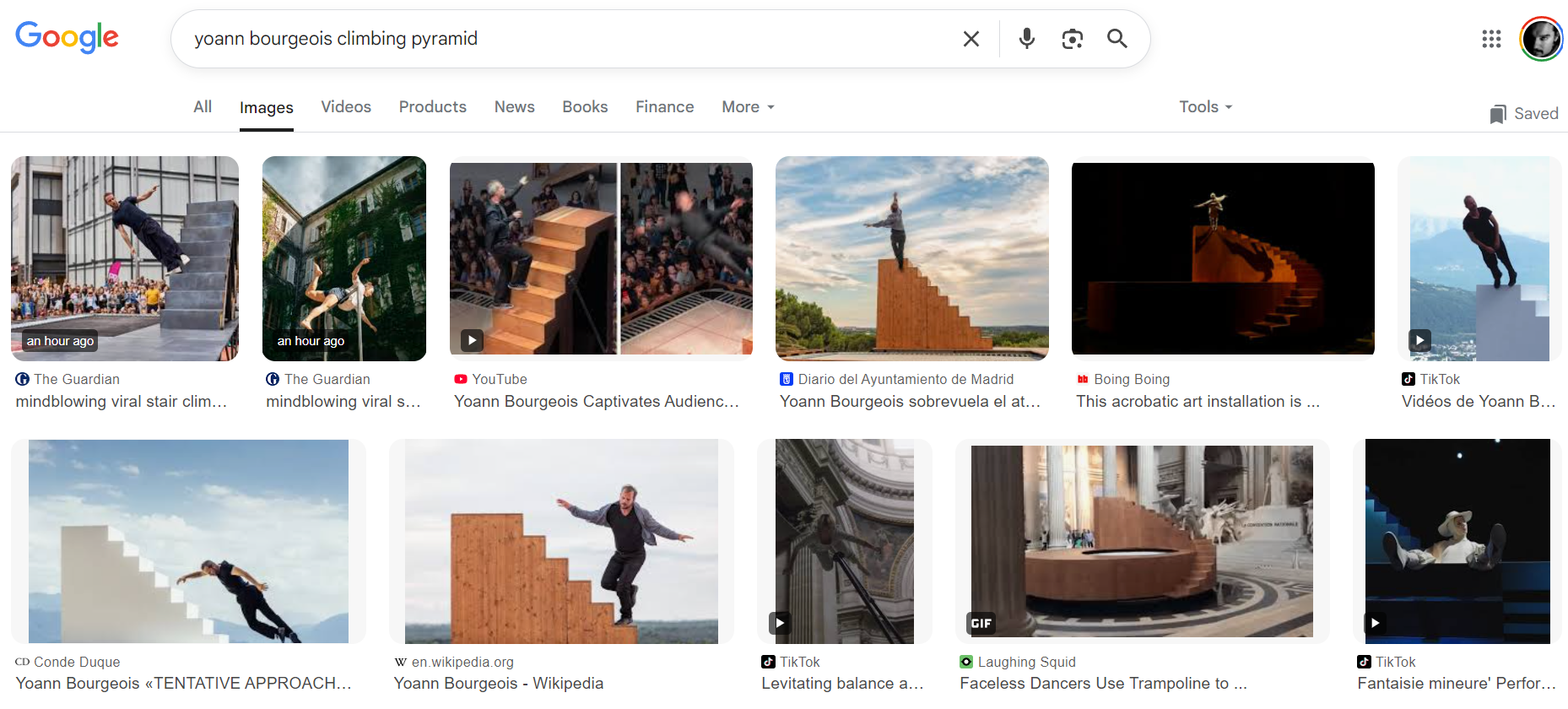
Task: Switch to the News tab
Action: [515, 107]
